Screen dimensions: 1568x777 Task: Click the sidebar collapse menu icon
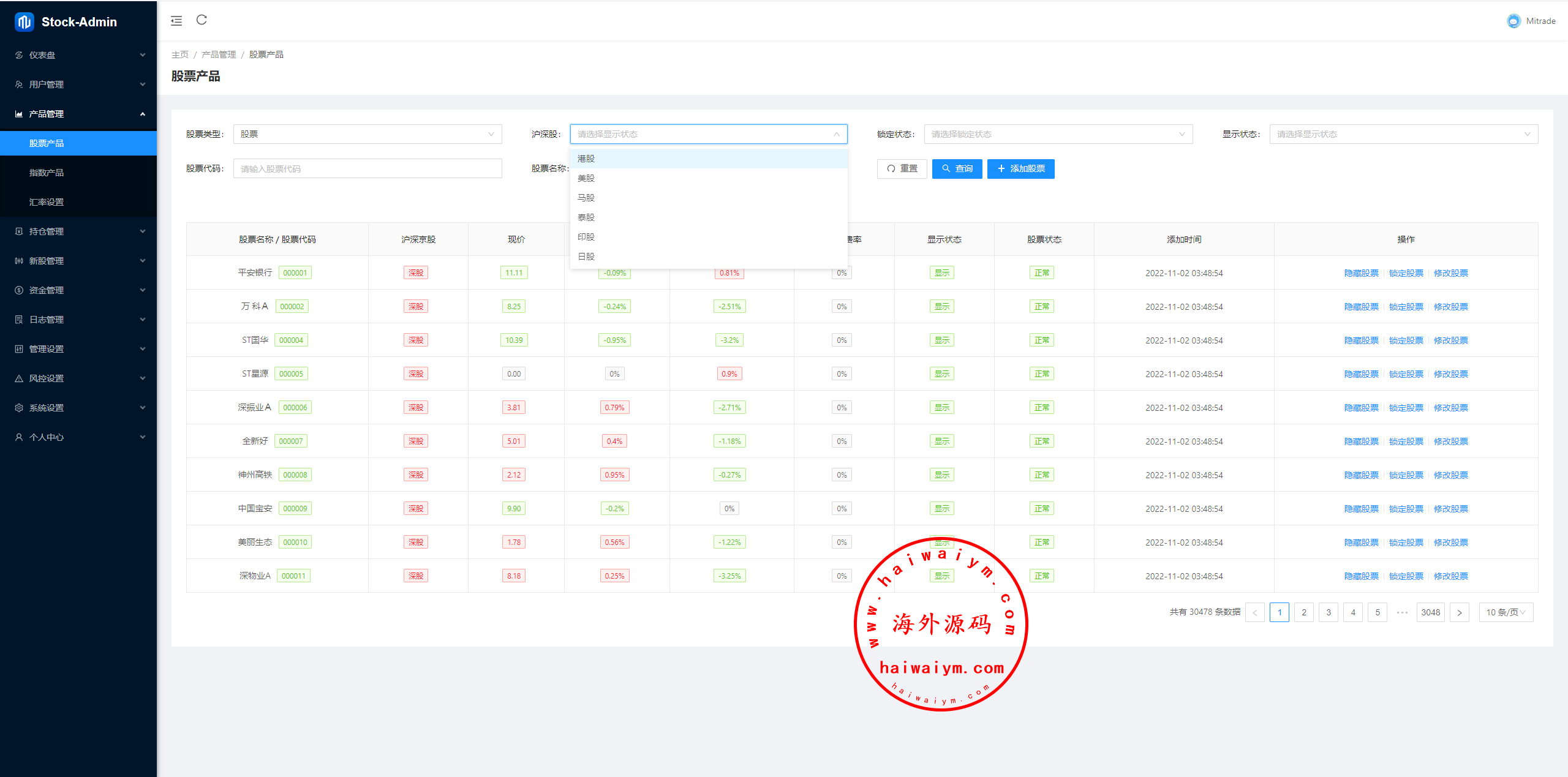click(176, 21)
